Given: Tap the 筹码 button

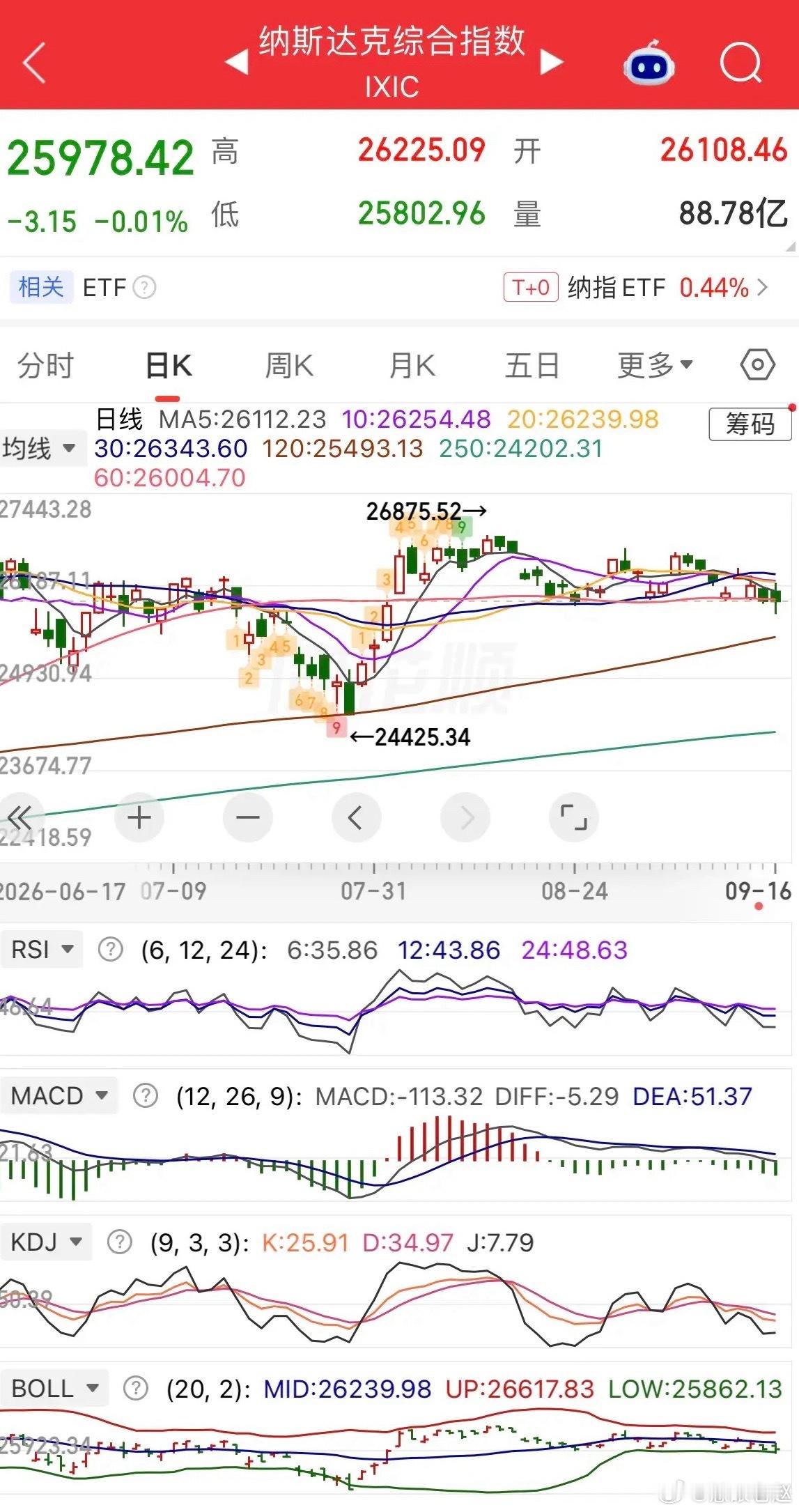Looking at the screenshot, I should tap(750, 424).
